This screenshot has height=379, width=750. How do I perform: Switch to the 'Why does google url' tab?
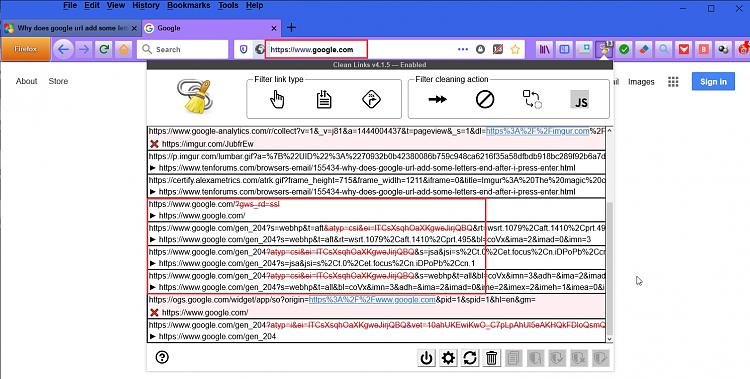coord(70,28)
